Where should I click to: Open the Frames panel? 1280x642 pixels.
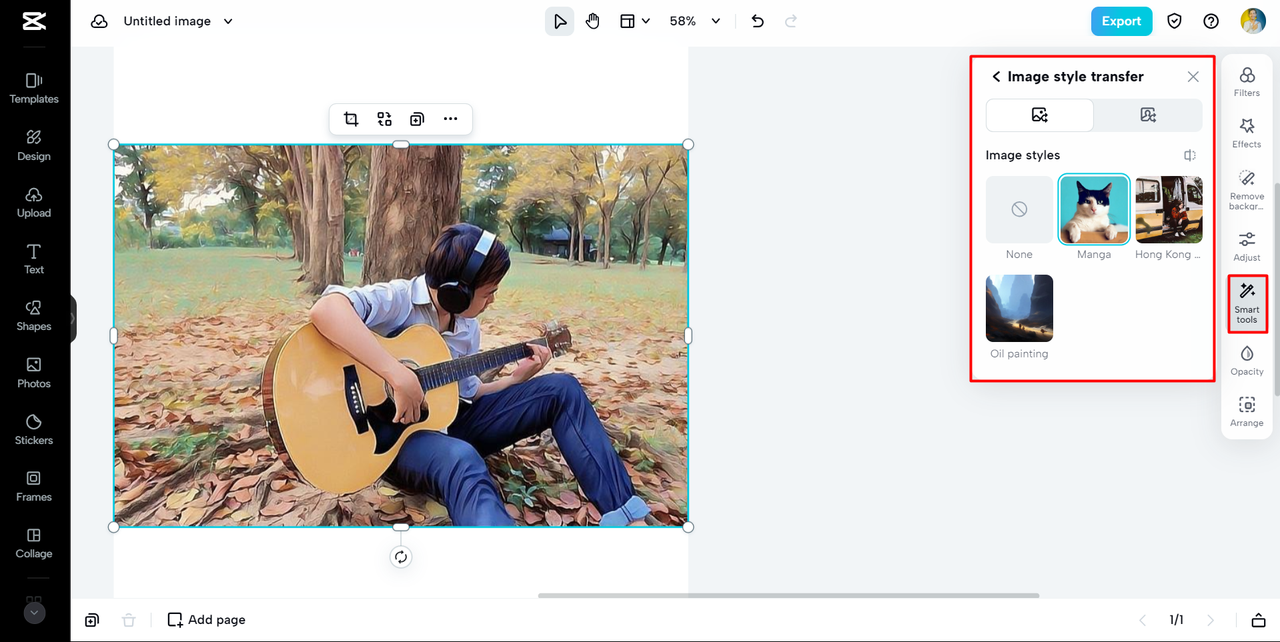tap(34, 486)
